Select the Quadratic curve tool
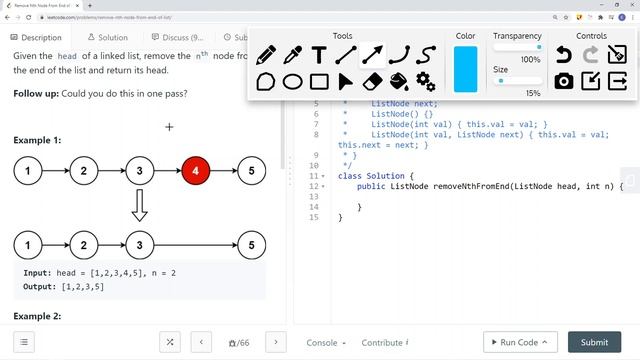Screen dimensions: 640x360 (x=399, y=55)
